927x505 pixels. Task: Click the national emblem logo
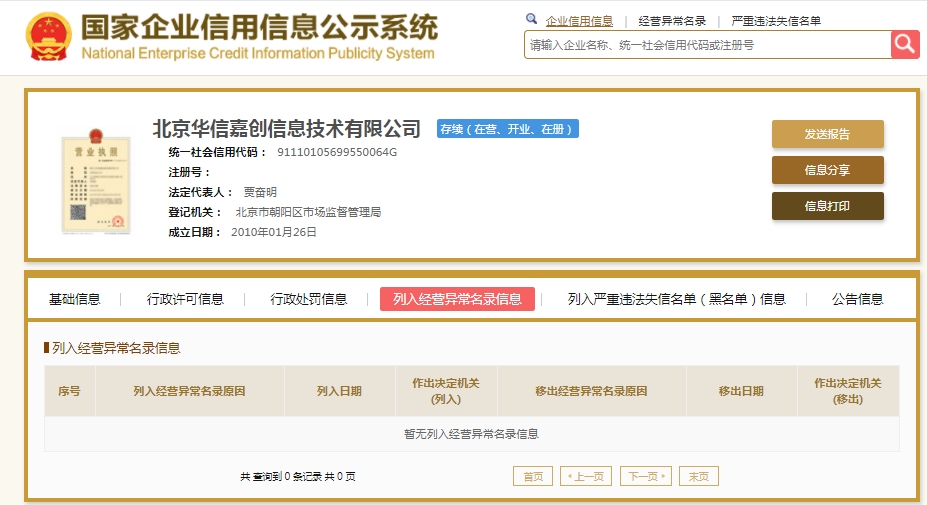click(x=48, y=37)
